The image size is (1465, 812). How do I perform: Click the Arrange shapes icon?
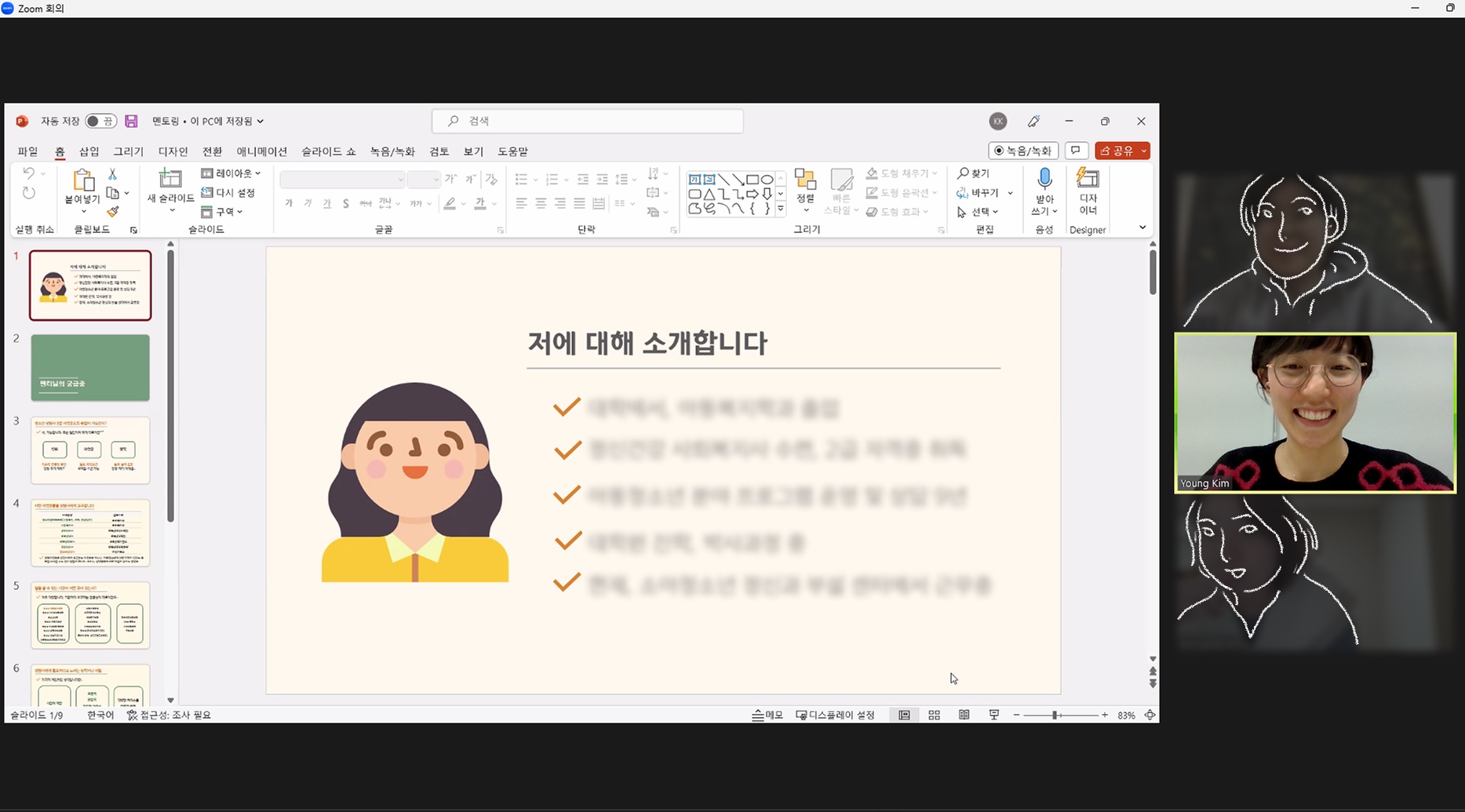tap(805, 180)
